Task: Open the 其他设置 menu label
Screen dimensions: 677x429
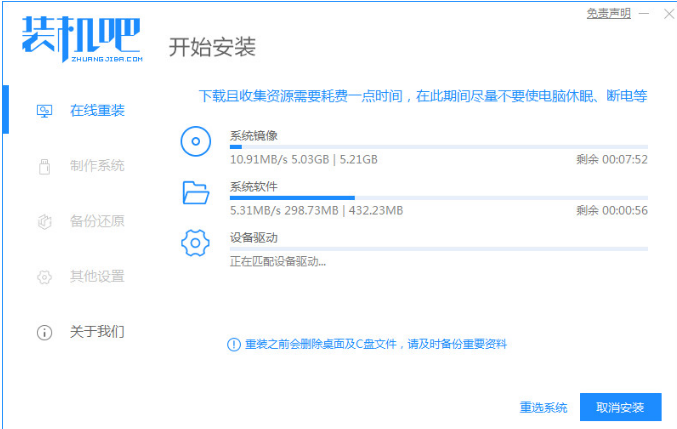Action: 97,276
